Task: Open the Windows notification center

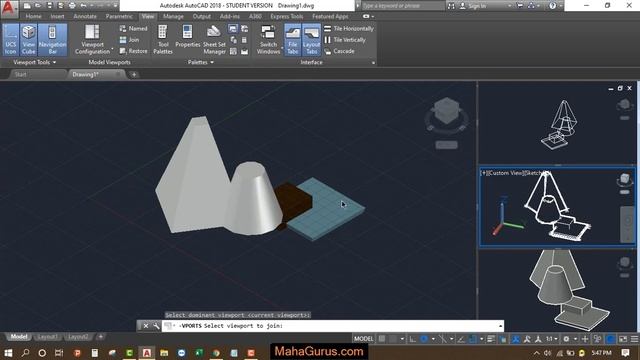Action: [x=625, y=353]
